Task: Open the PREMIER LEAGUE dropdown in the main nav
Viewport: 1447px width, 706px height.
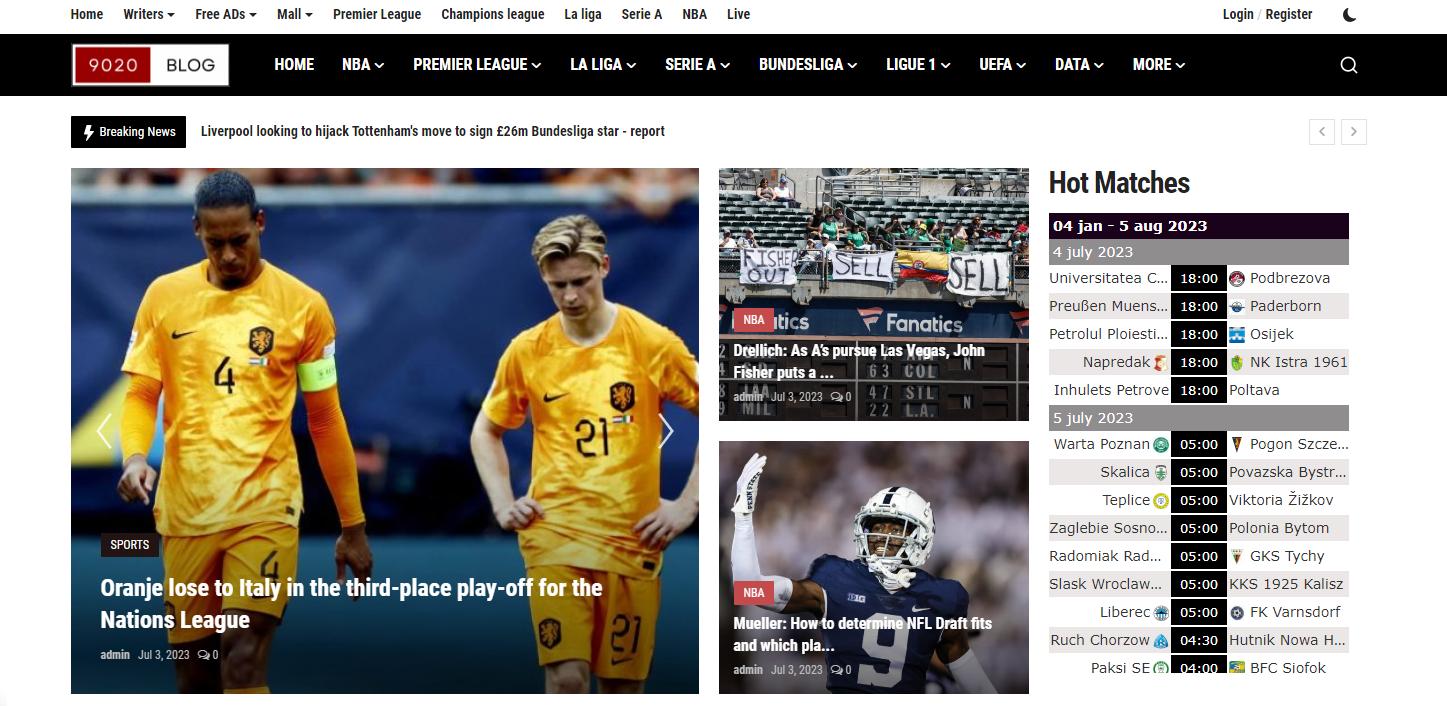Action: tap(477, 64)
